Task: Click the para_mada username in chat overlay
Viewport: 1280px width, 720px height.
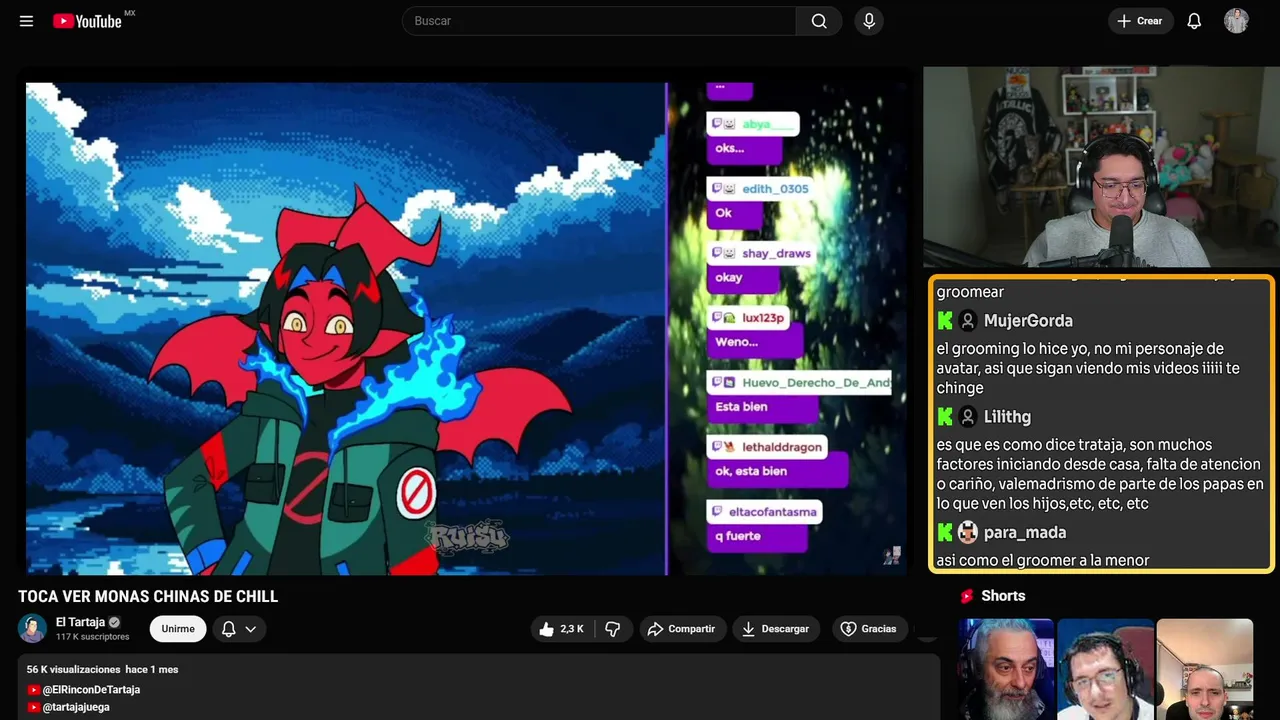Action: (x=1025, y=533)
